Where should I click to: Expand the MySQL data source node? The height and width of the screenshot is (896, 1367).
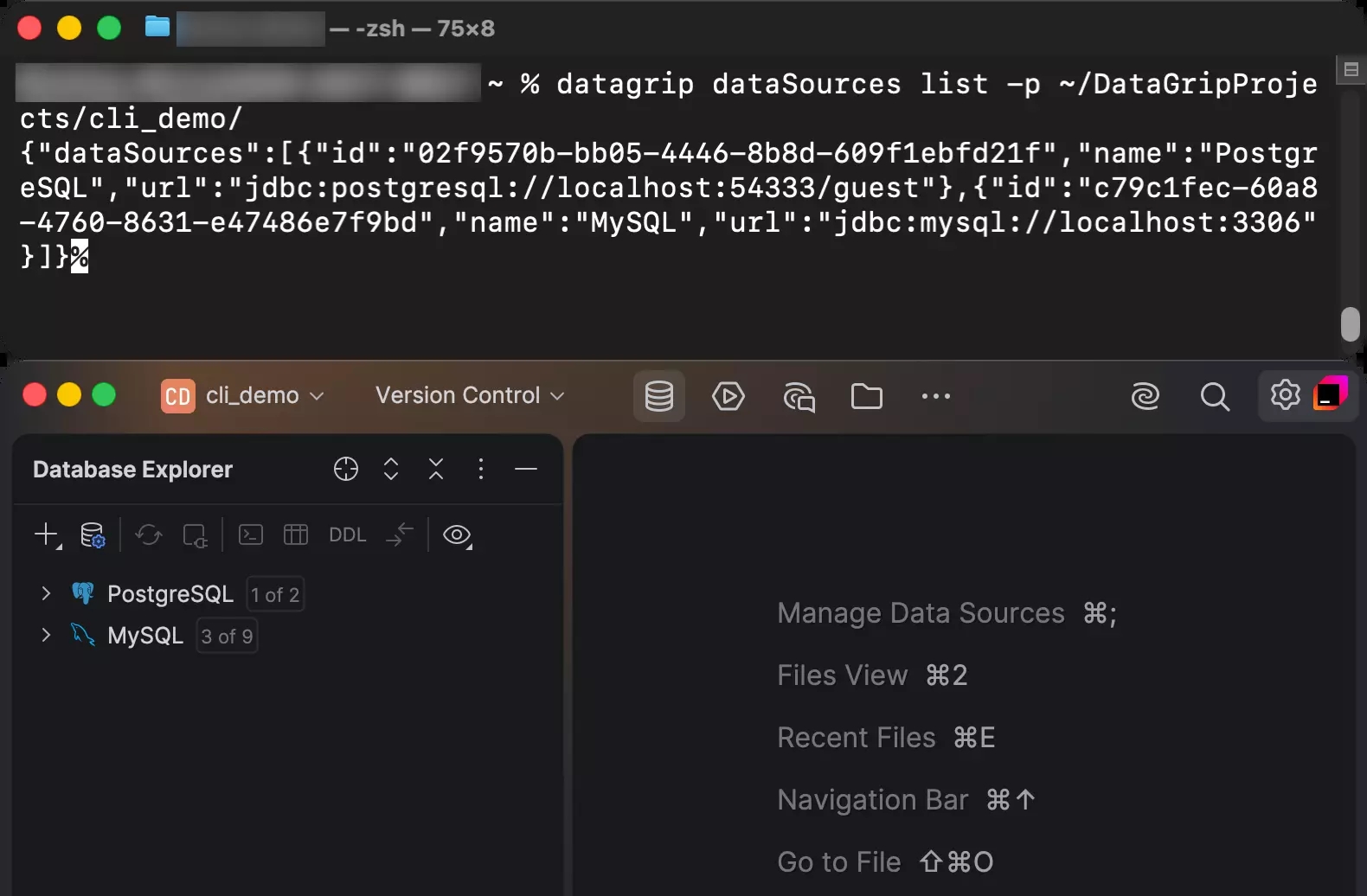(46, 635)
